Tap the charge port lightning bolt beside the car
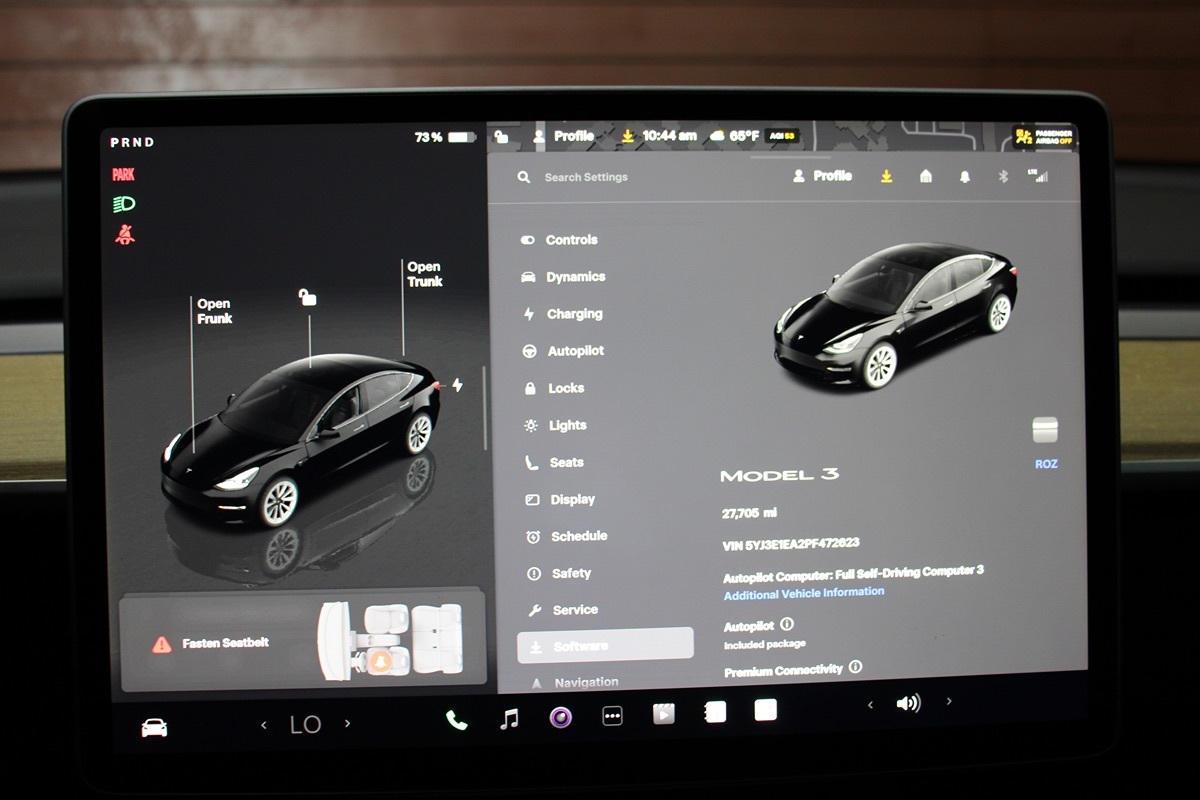This screenshot has height=800, width=1200. pos(457,385)
